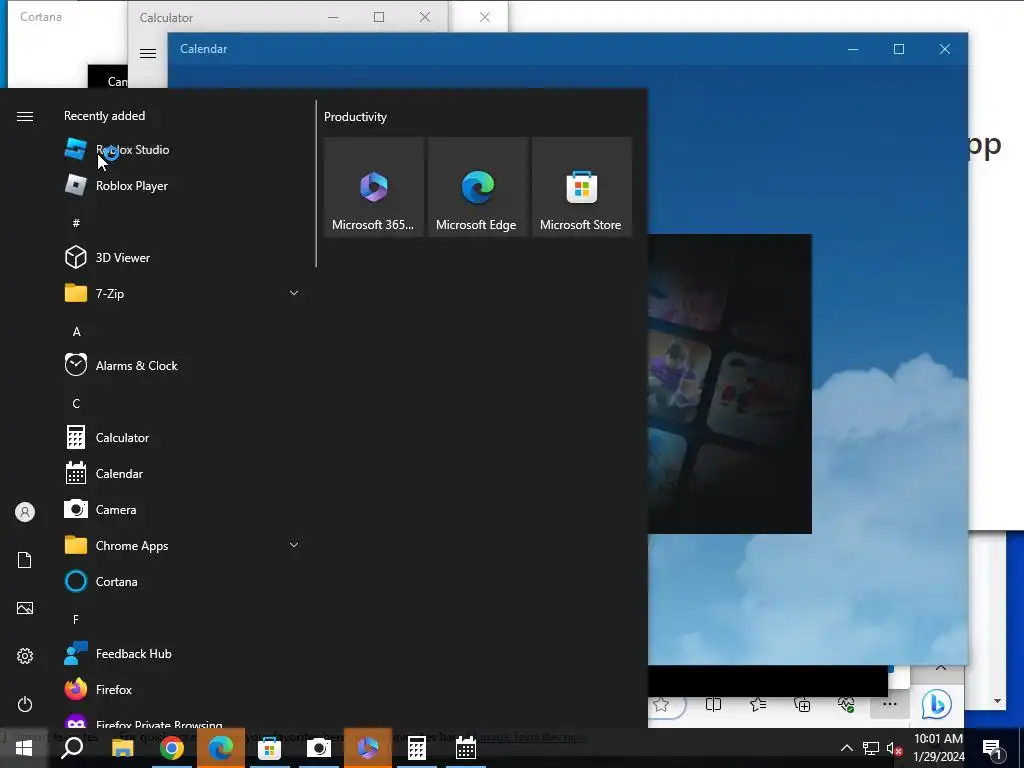The image size is (1024, 768).
Task: Click the Edge Bing Copilot button
Action: pos(936,705)
